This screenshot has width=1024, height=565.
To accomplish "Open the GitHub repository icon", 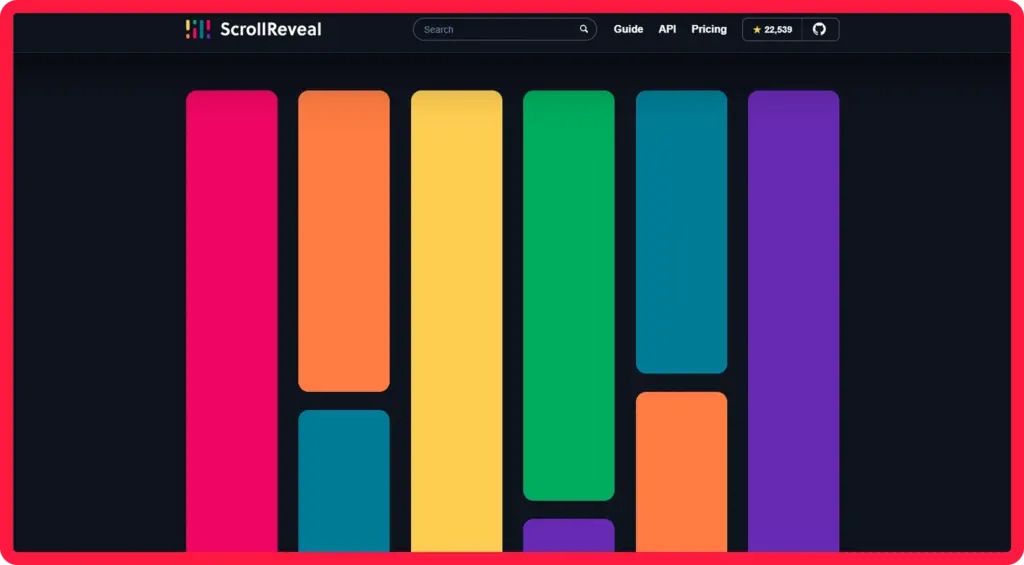I will coord(819,29).
